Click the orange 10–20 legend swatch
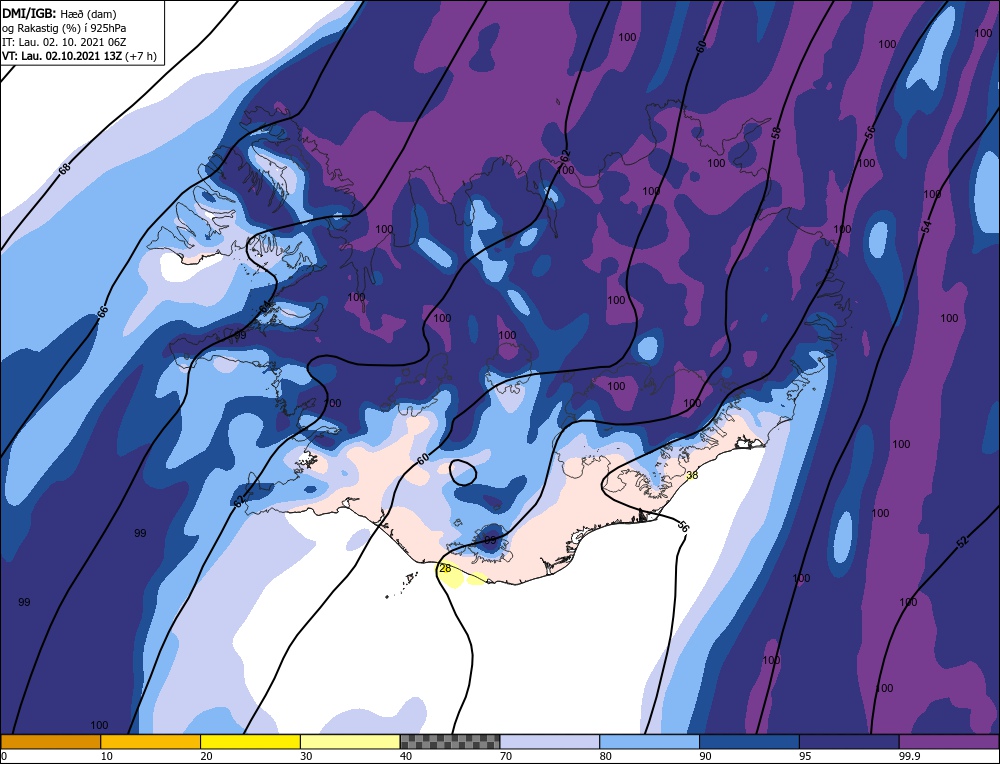 pos(151,741)
